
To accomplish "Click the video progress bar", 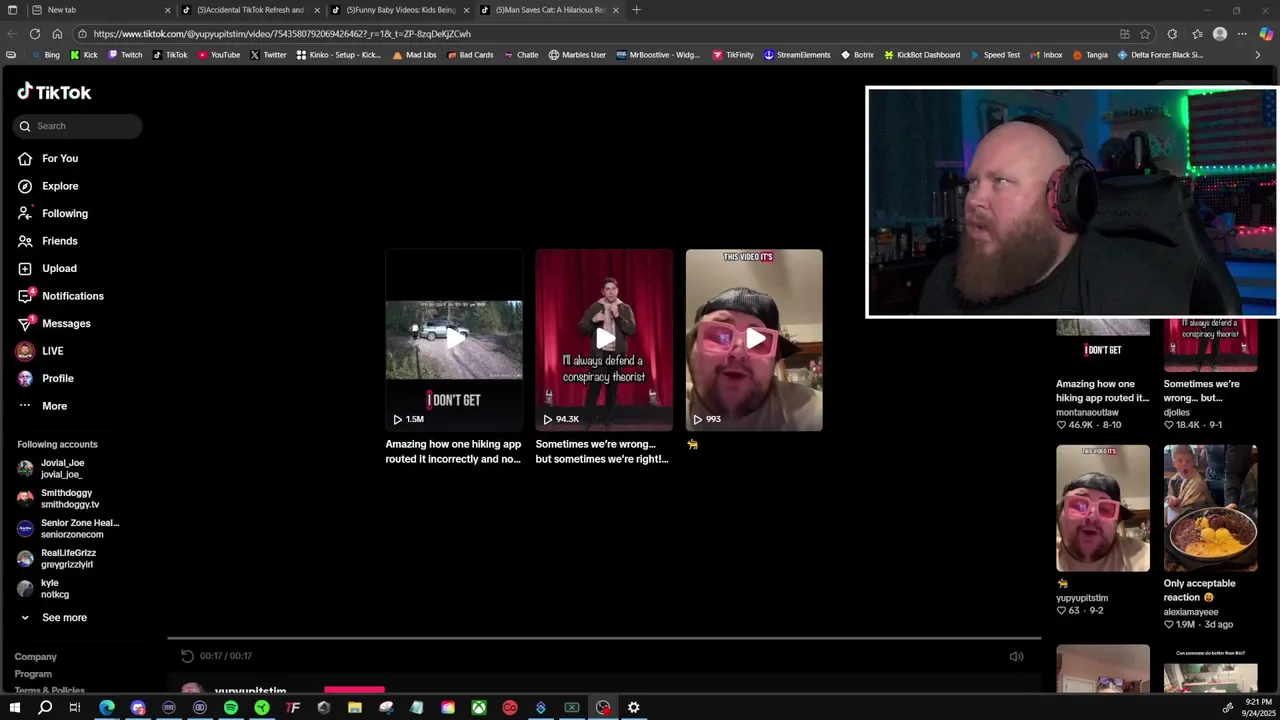I will 604,638.
